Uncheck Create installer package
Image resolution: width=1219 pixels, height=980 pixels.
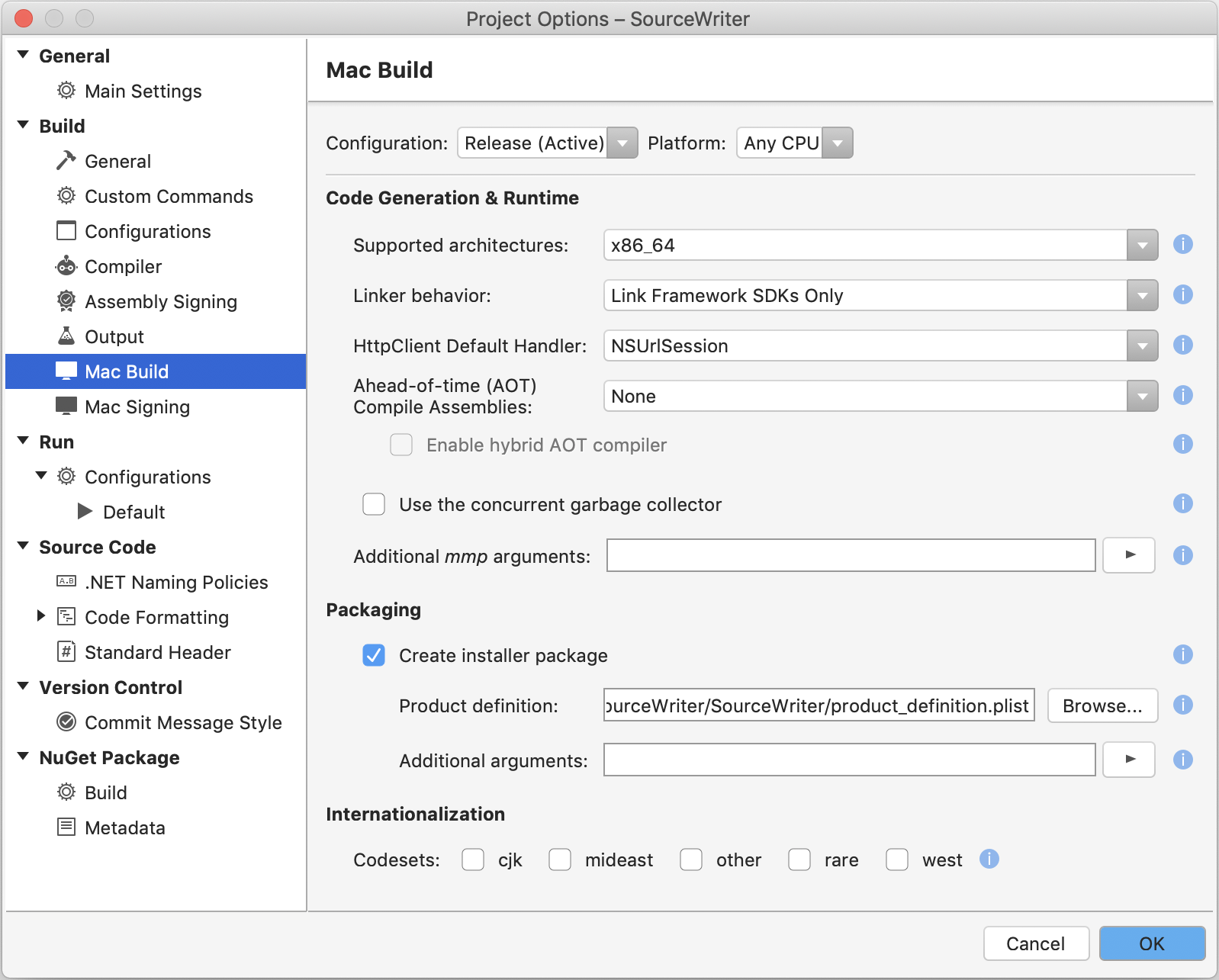pyautogui.click(x=374, y=655)
